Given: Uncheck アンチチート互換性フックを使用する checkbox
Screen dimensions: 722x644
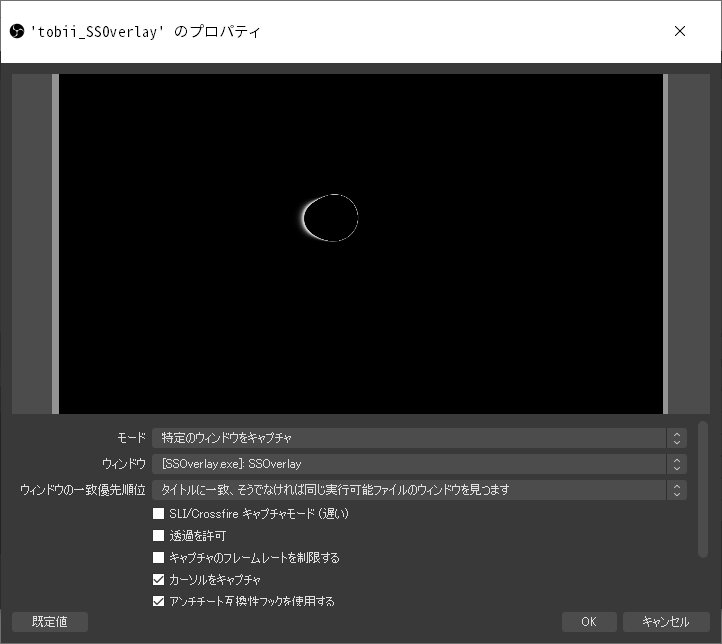Looking at the screenshot, I should pos(158,601).
